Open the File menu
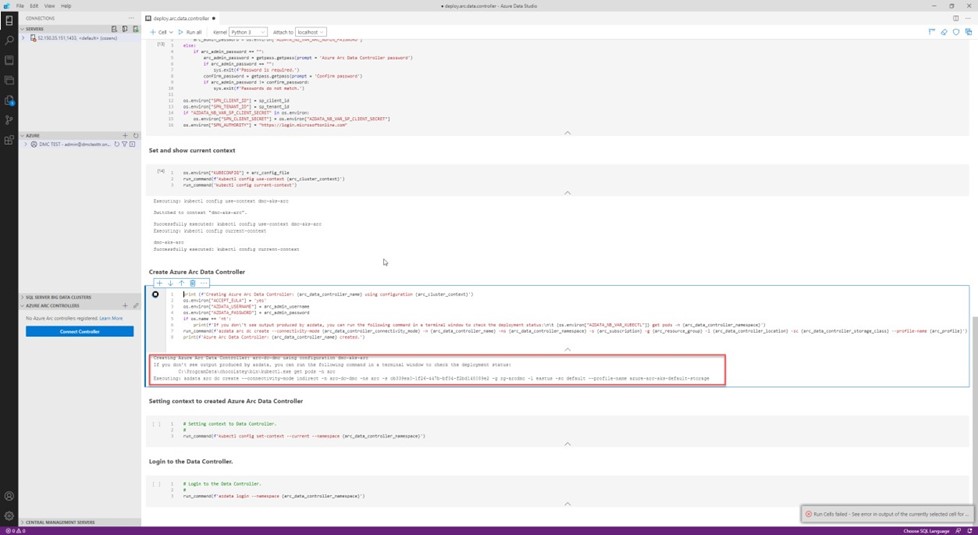 (20, 6)
